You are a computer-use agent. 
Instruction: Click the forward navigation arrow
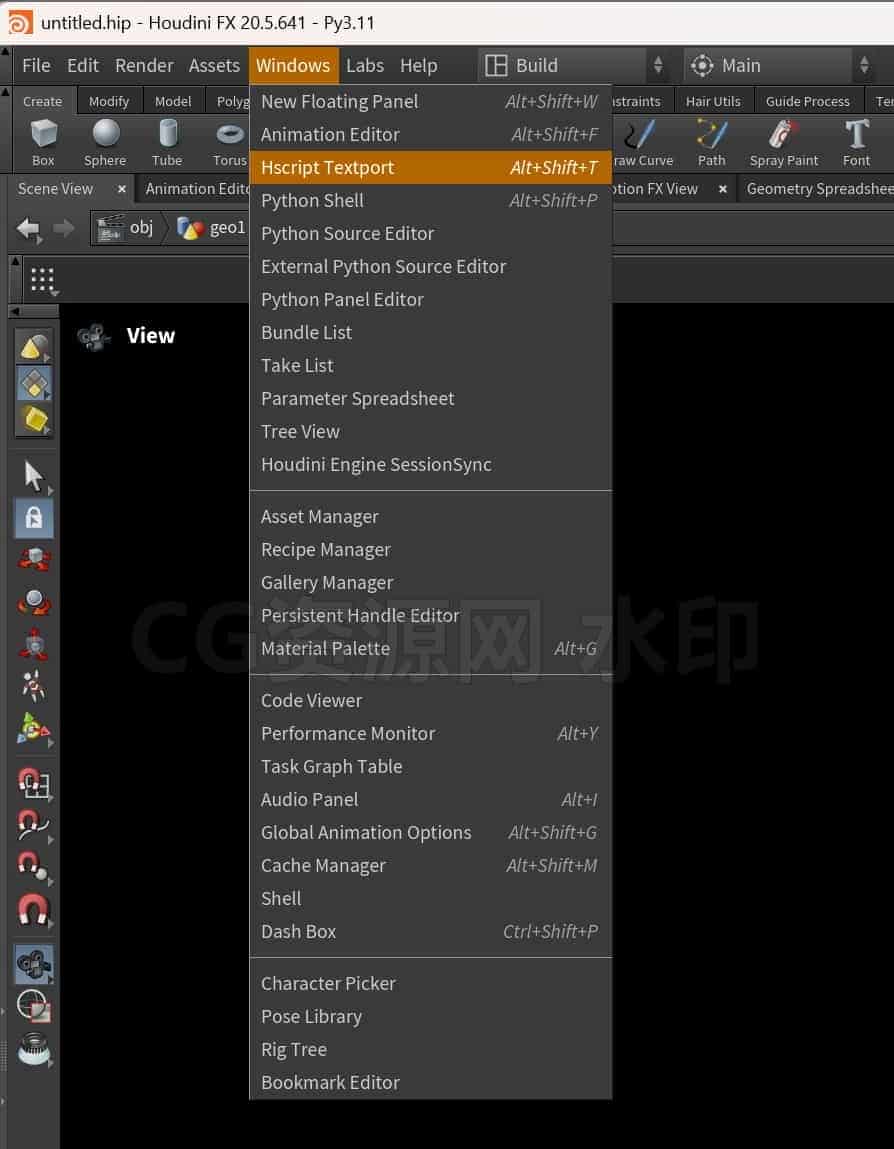(x=64, y=229)
